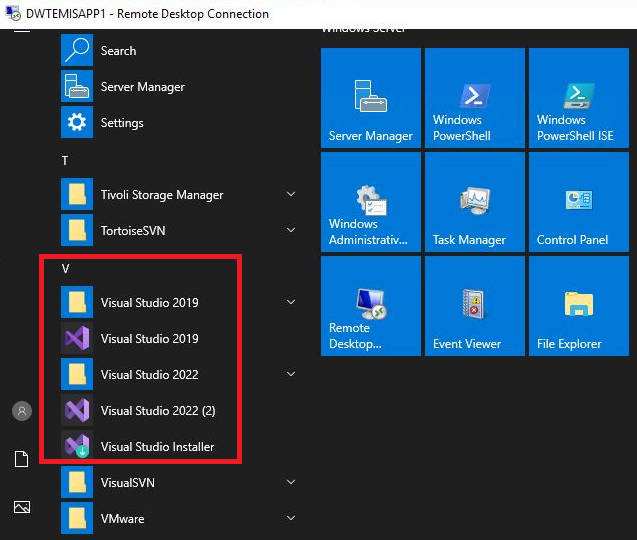Screen dimensions: 637x540
Task: Click Tivoli Storage Manager folder icon
Action: 77,194
